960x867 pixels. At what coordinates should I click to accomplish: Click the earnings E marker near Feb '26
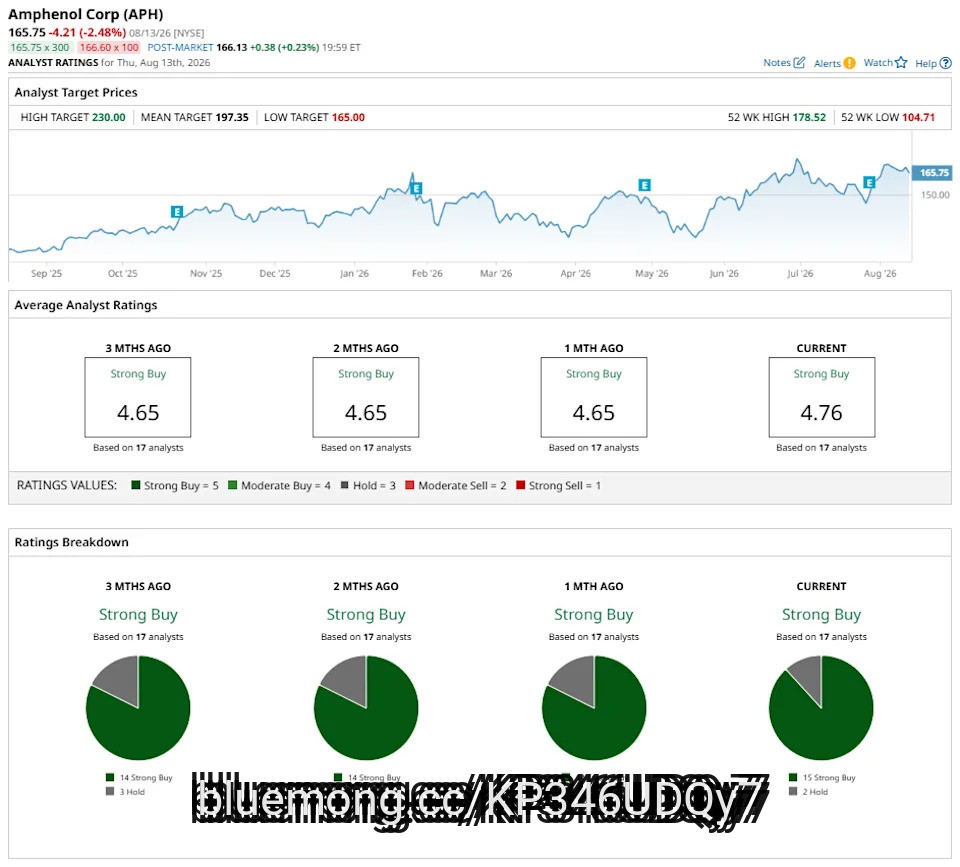[416, 188]
